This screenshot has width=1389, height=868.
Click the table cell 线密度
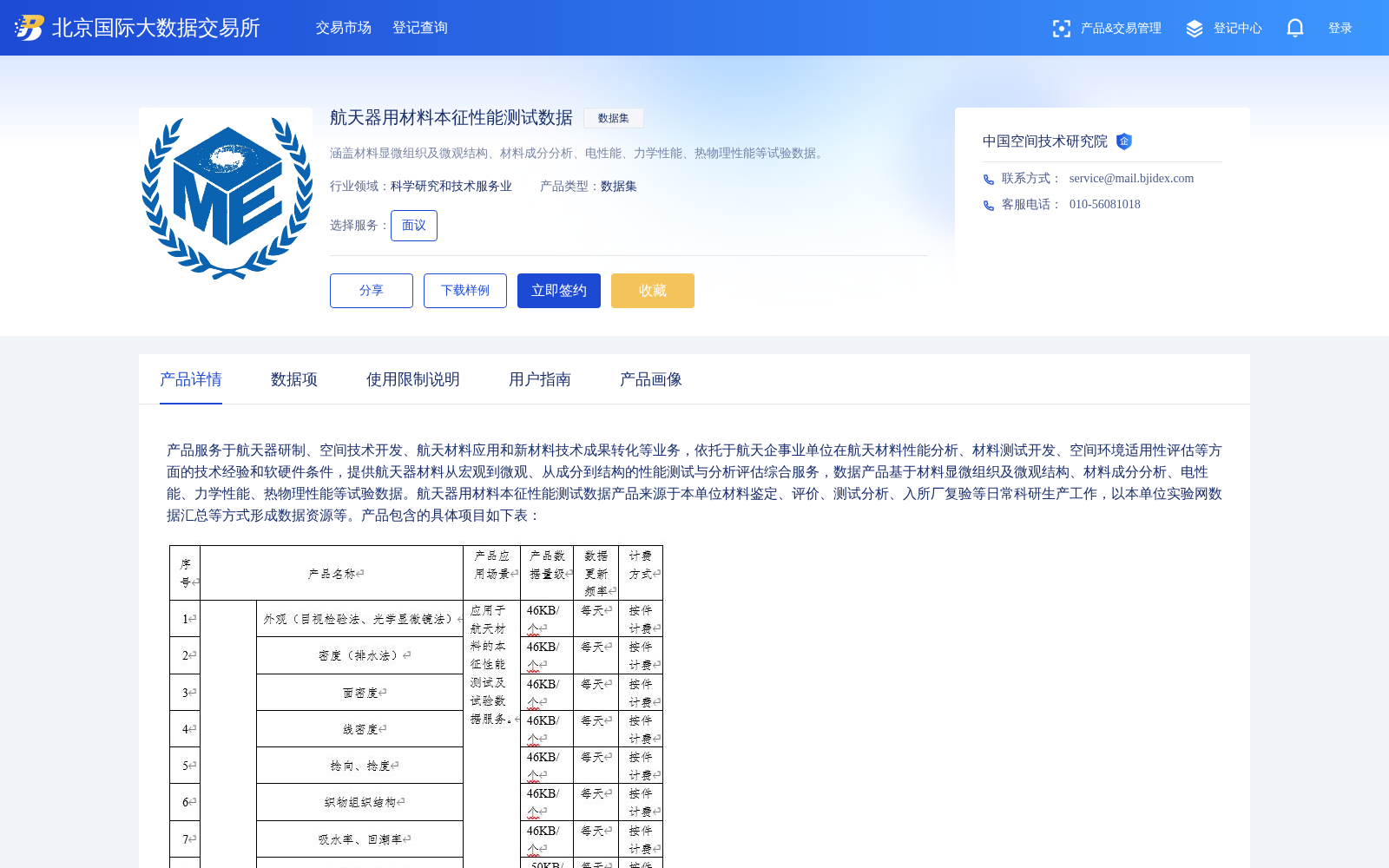(359, 729)
